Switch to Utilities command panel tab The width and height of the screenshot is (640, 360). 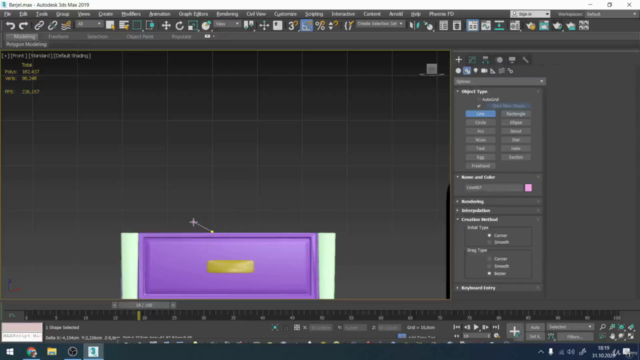525,60
